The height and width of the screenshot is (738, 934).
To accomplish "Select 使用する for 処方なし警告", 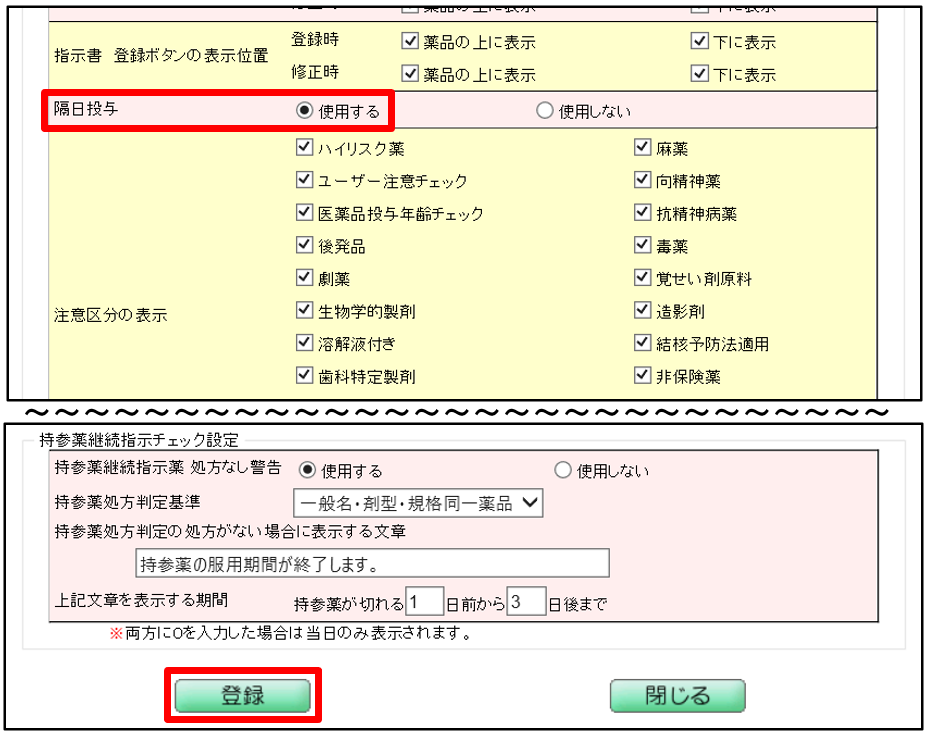I will click(308, 470).
